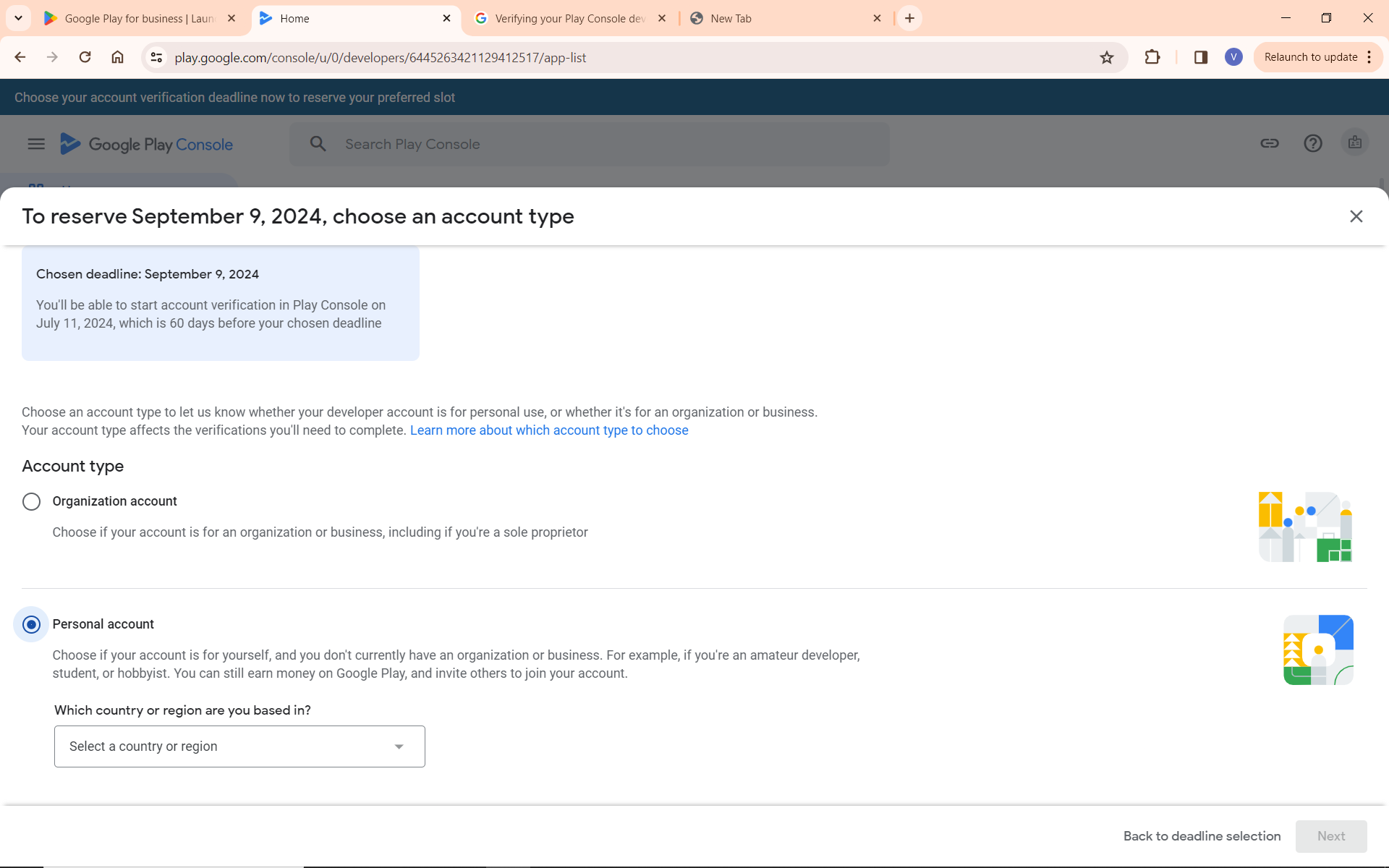This screenshot has width=1389, height=868.
Task: Select the Organization account radio button
Action: (31, 501)
